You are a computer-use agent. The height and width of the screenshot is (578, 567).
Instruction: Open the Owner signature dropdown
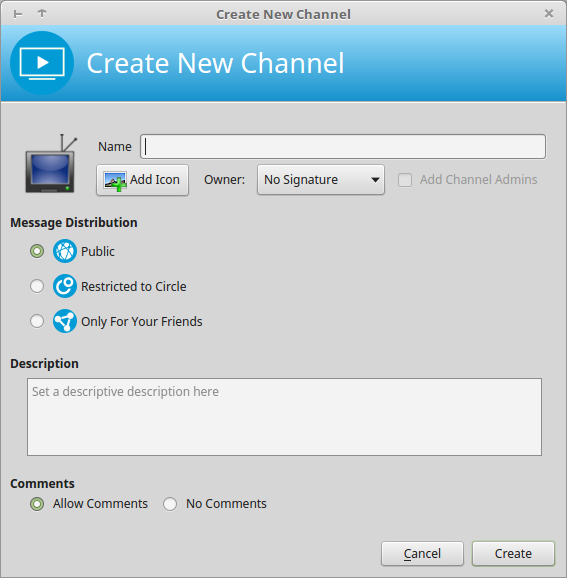[x=321, y=180]
